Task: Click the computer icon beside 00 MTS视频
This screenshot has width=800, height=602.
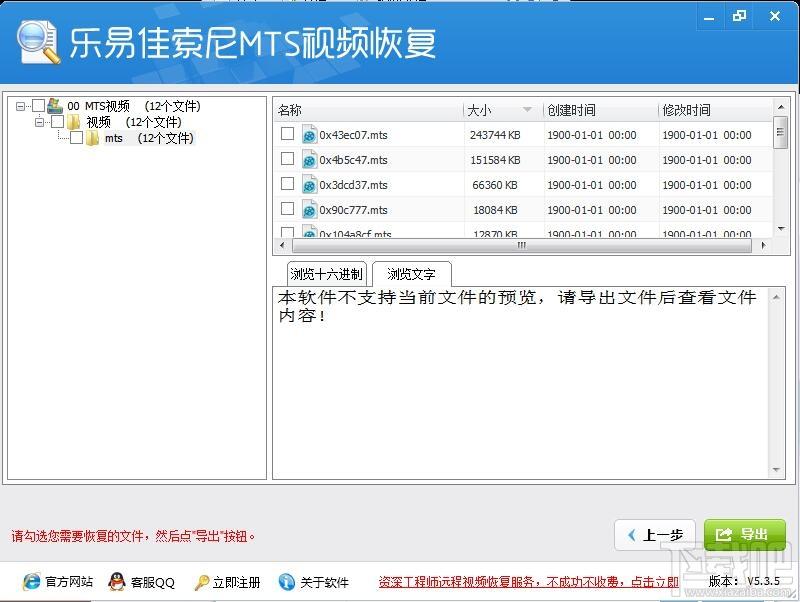Action: pyautogui.click(x=55, y=106)
